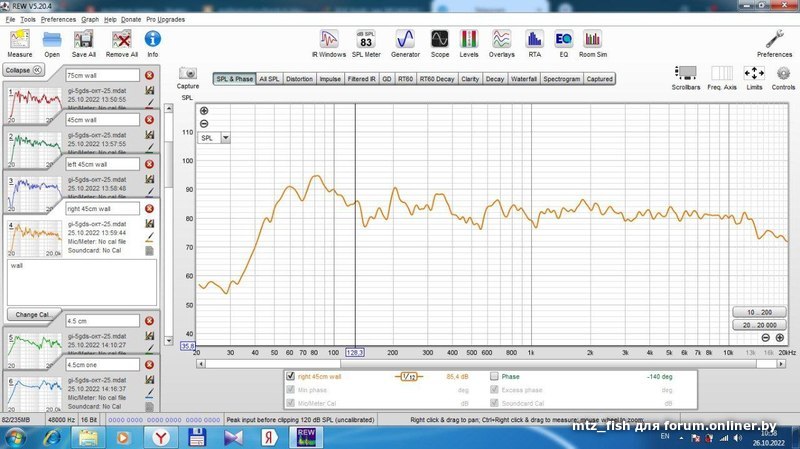Open the Overlays window
Viewport: 800px width, 449px height.
tap(501, 39)
